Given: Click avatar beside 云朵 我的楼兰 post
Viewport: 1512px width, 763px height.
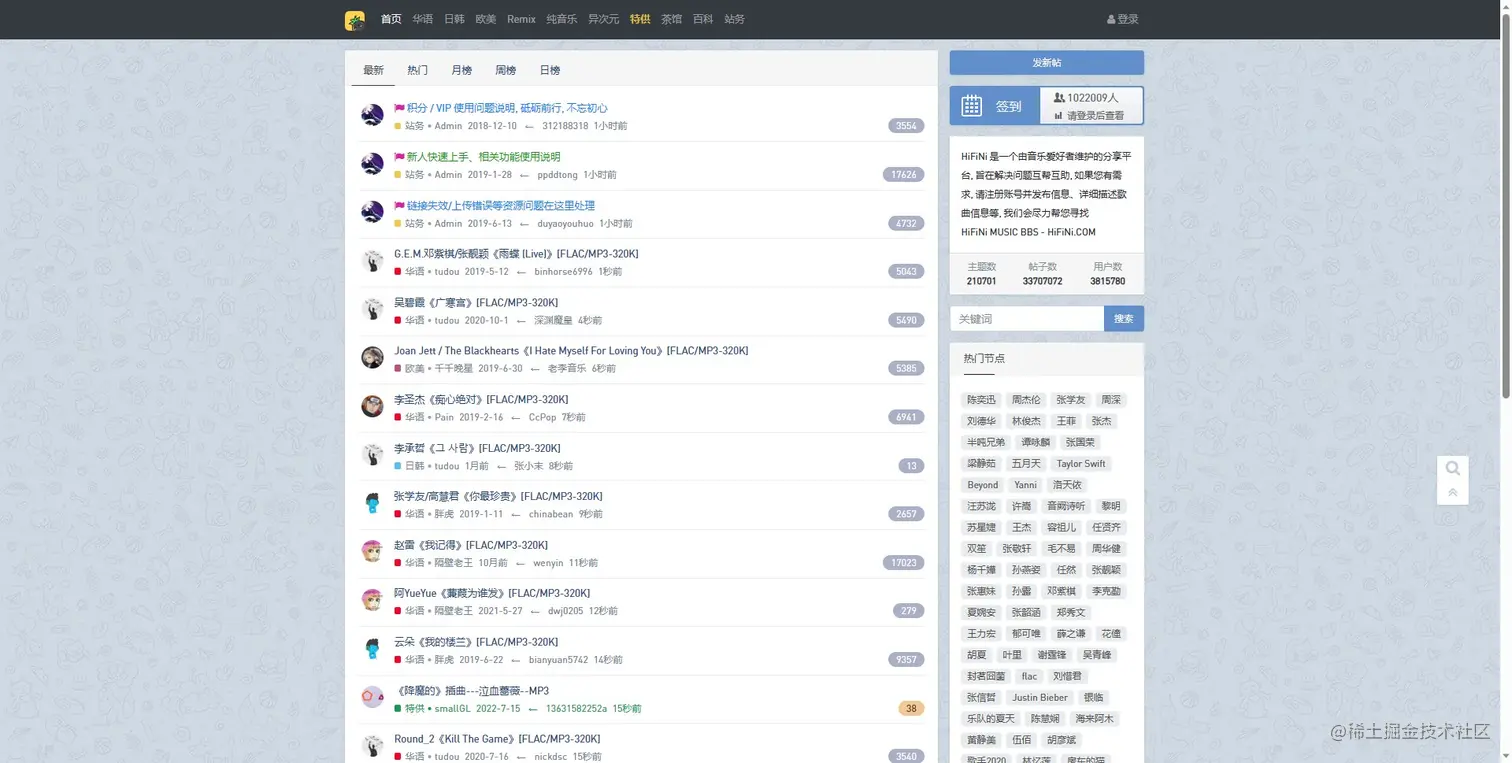Looking at the screenshot, I should [x=372, y=649].
